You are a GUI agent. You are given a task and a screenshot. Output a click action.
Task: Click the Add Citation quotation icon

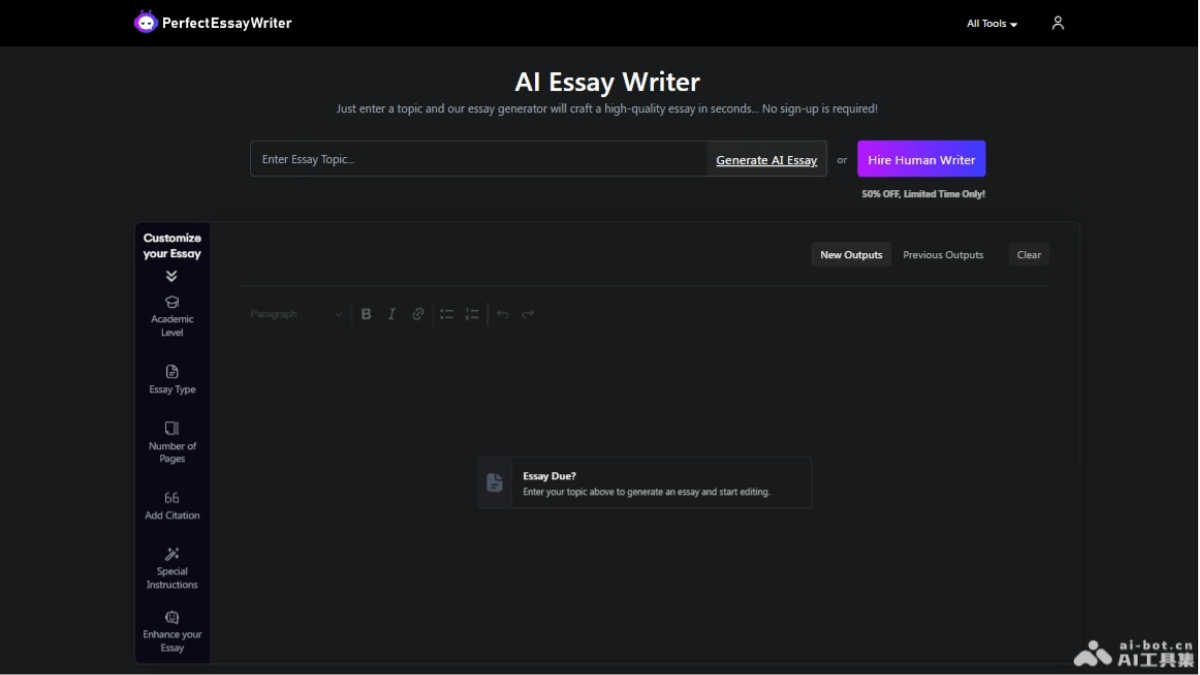[172, 497]
